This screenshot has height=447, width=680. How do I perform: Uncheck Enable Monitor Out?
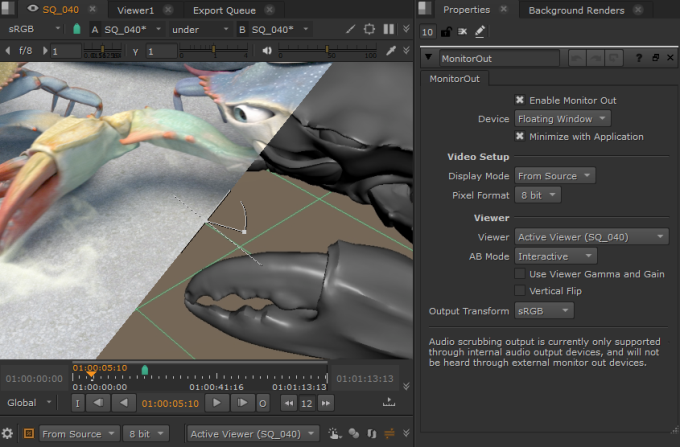coord(520,100)
